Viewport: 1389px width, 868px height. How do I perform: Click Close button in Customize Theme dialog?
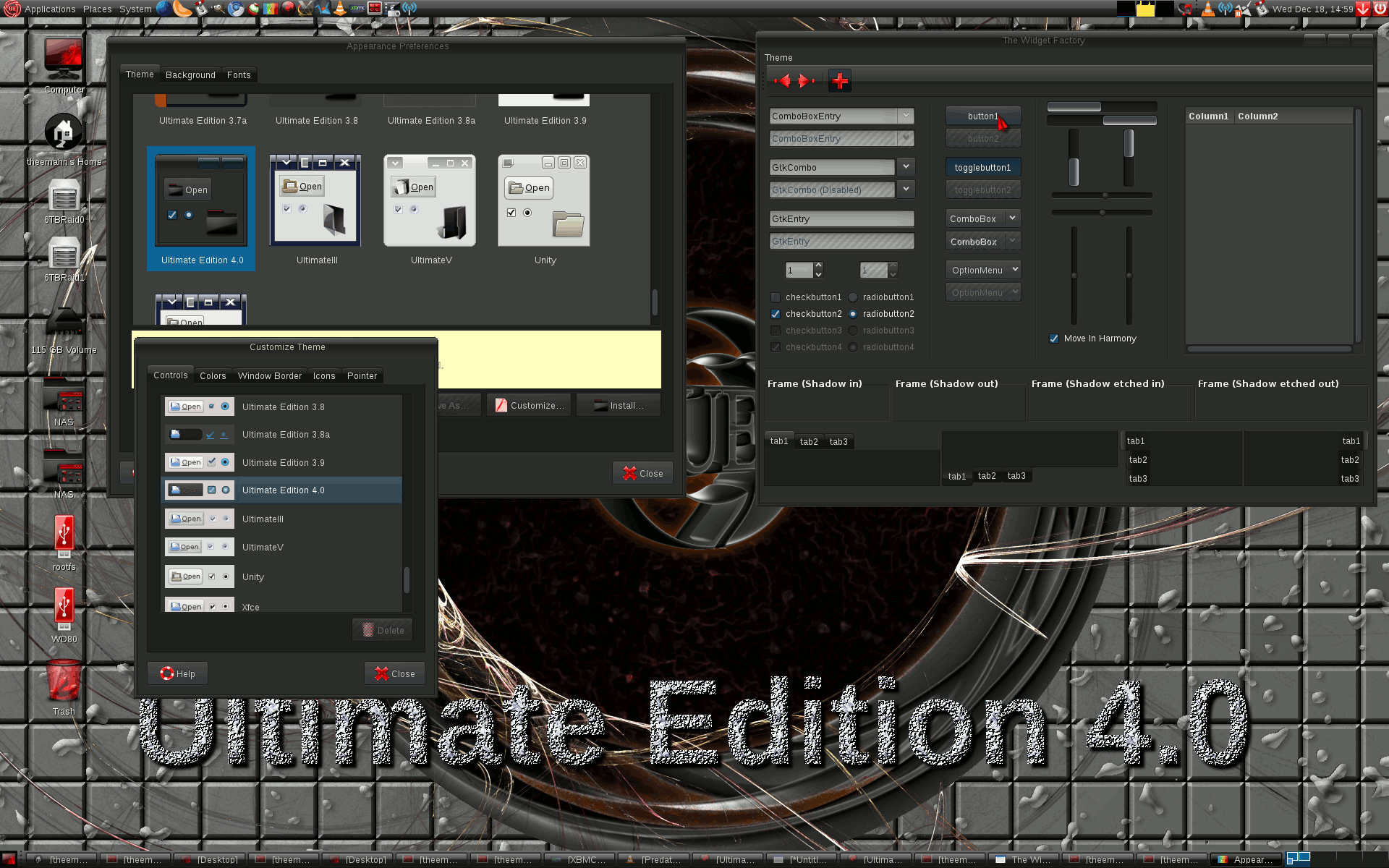tap(394, 673)
